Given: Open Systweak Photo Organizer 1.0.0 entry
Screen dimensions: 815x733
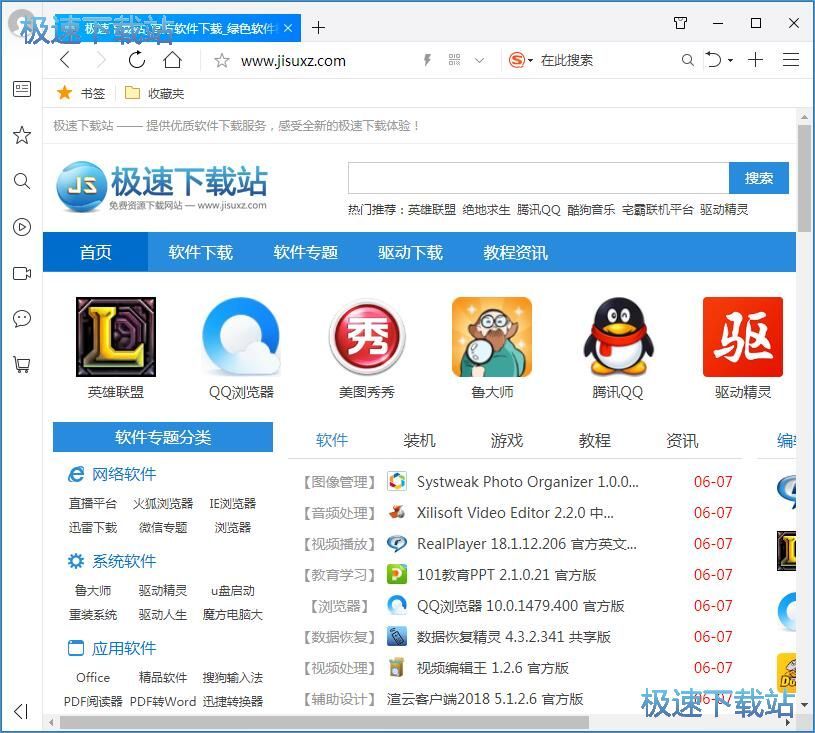Looking at the screenshot, I should [x=528, y=482].
